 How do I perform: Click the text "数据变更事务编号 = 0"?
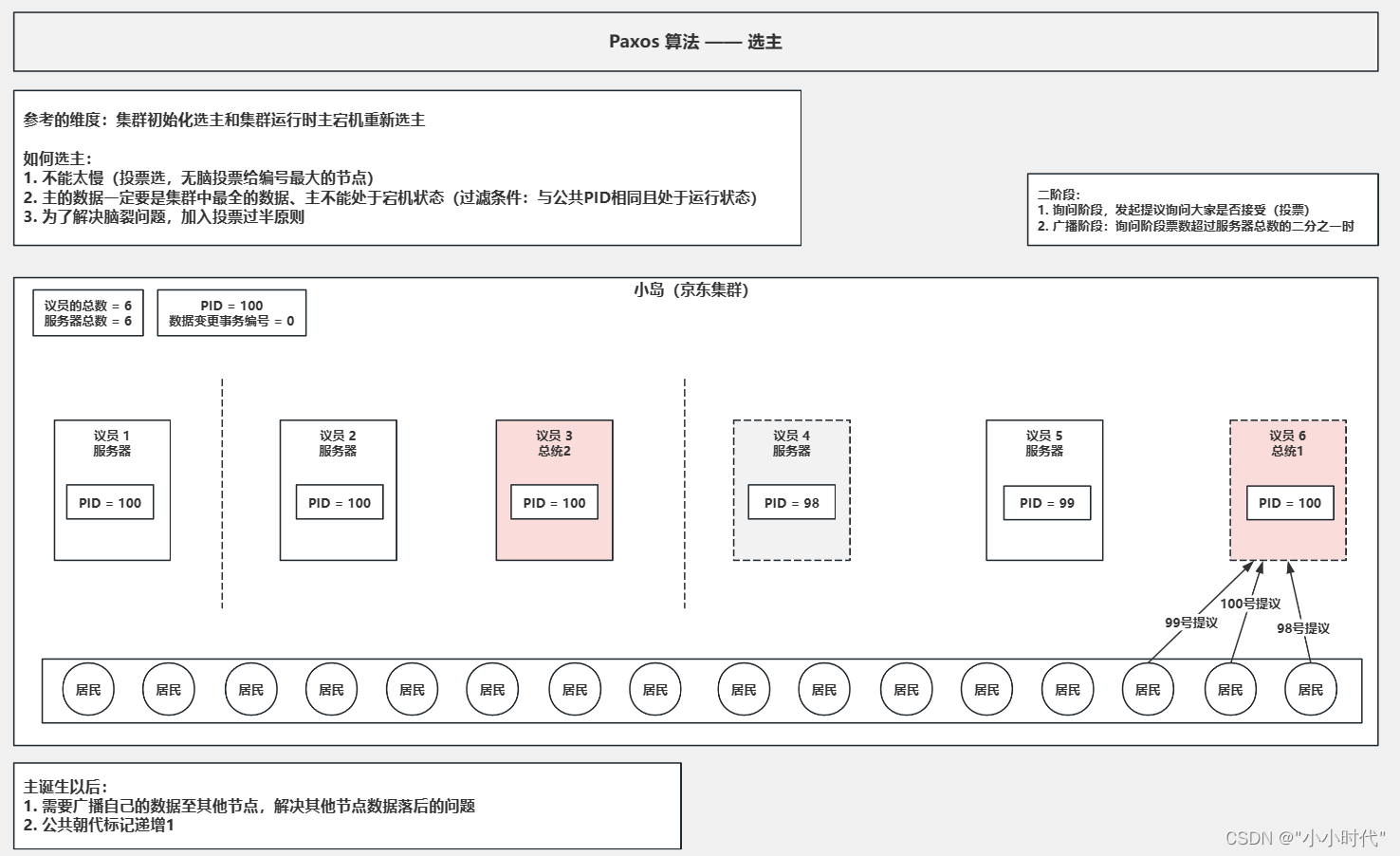[231, 321]
